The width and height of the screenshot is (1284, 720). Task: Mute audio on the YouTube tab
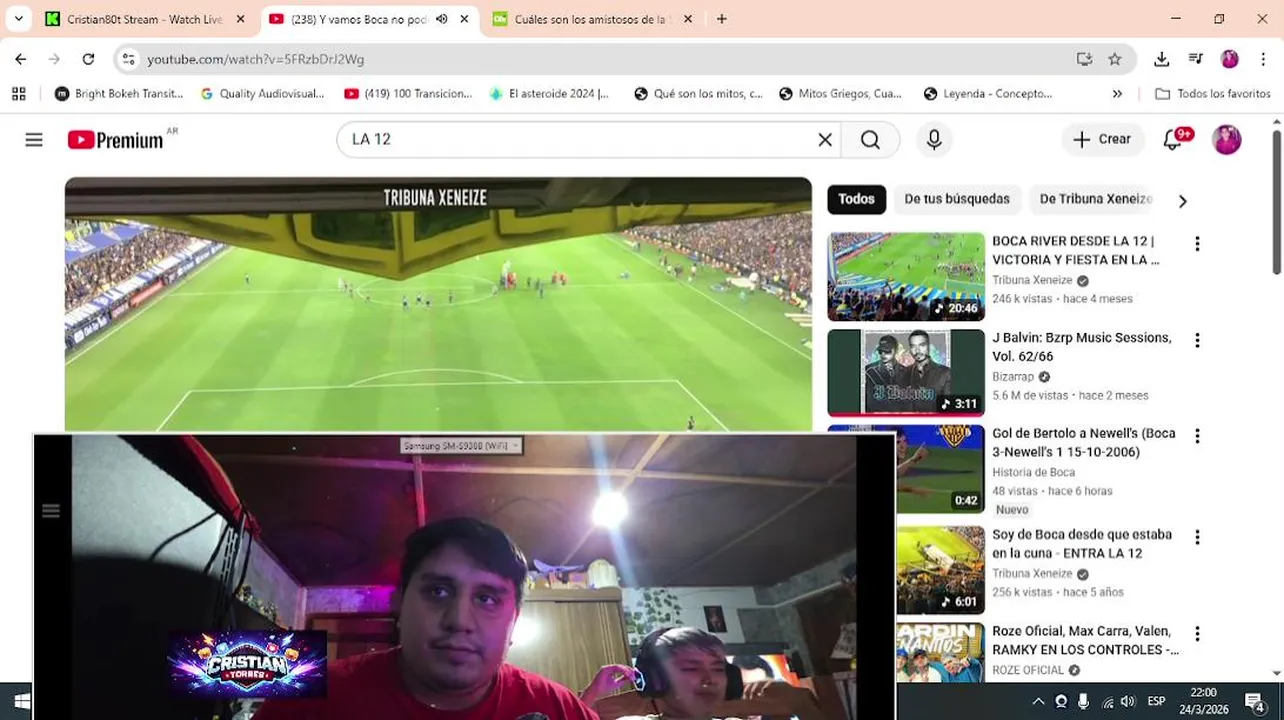point(441,19)
